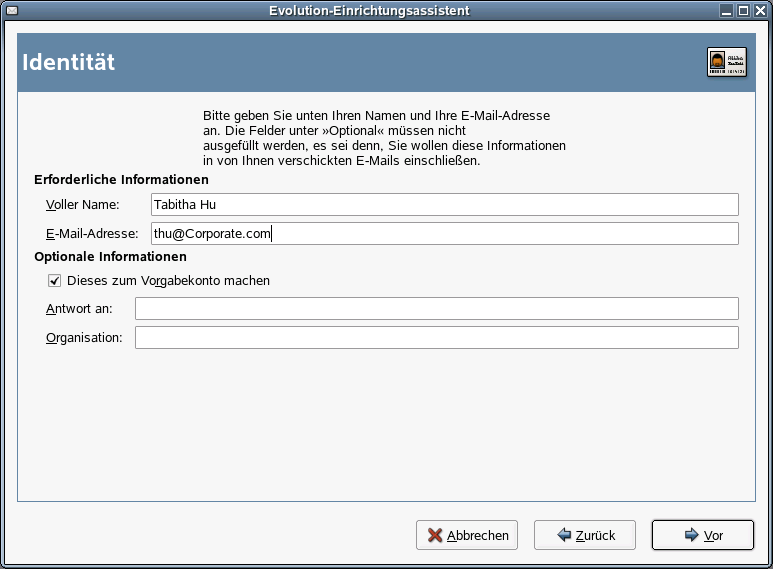The width and height of the screenshot is (773, 569).
Task: Maximize the Evolution setup window
Action: (x=743, y=10)
